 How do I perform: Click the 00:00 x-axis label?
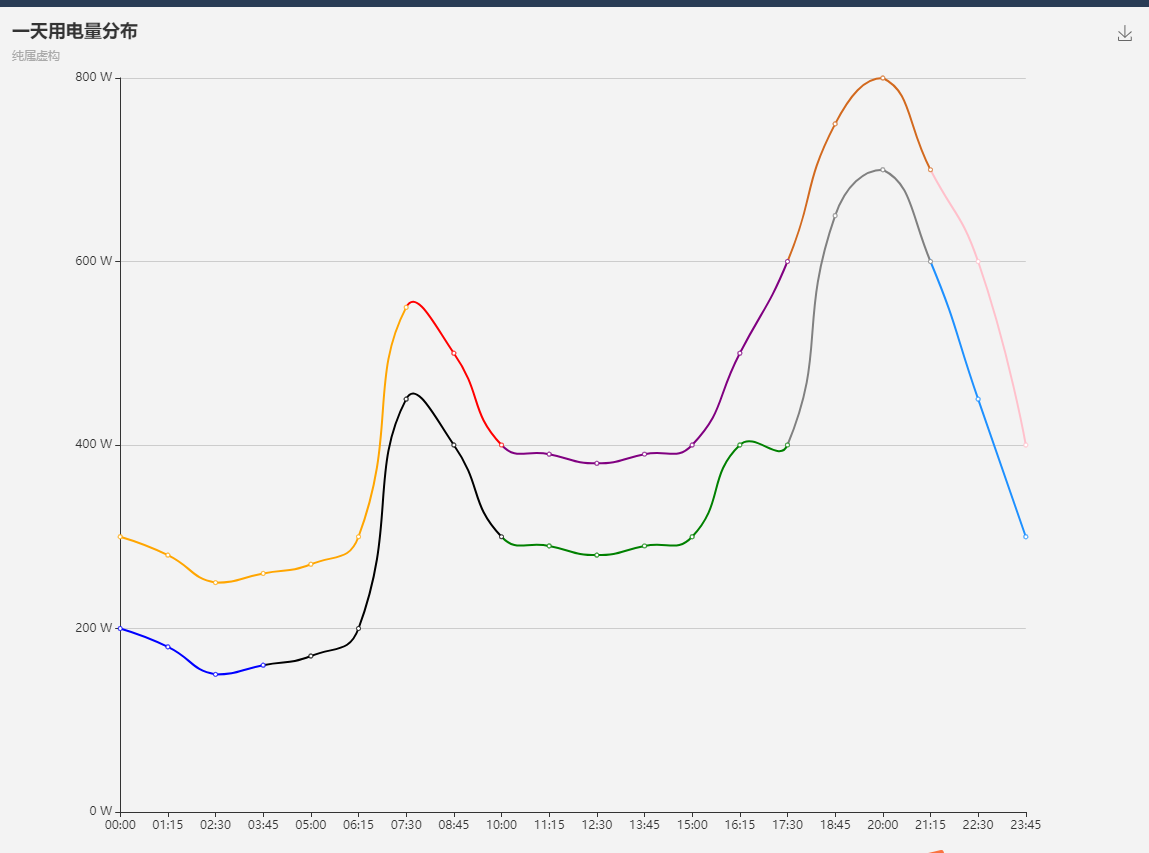120,825
